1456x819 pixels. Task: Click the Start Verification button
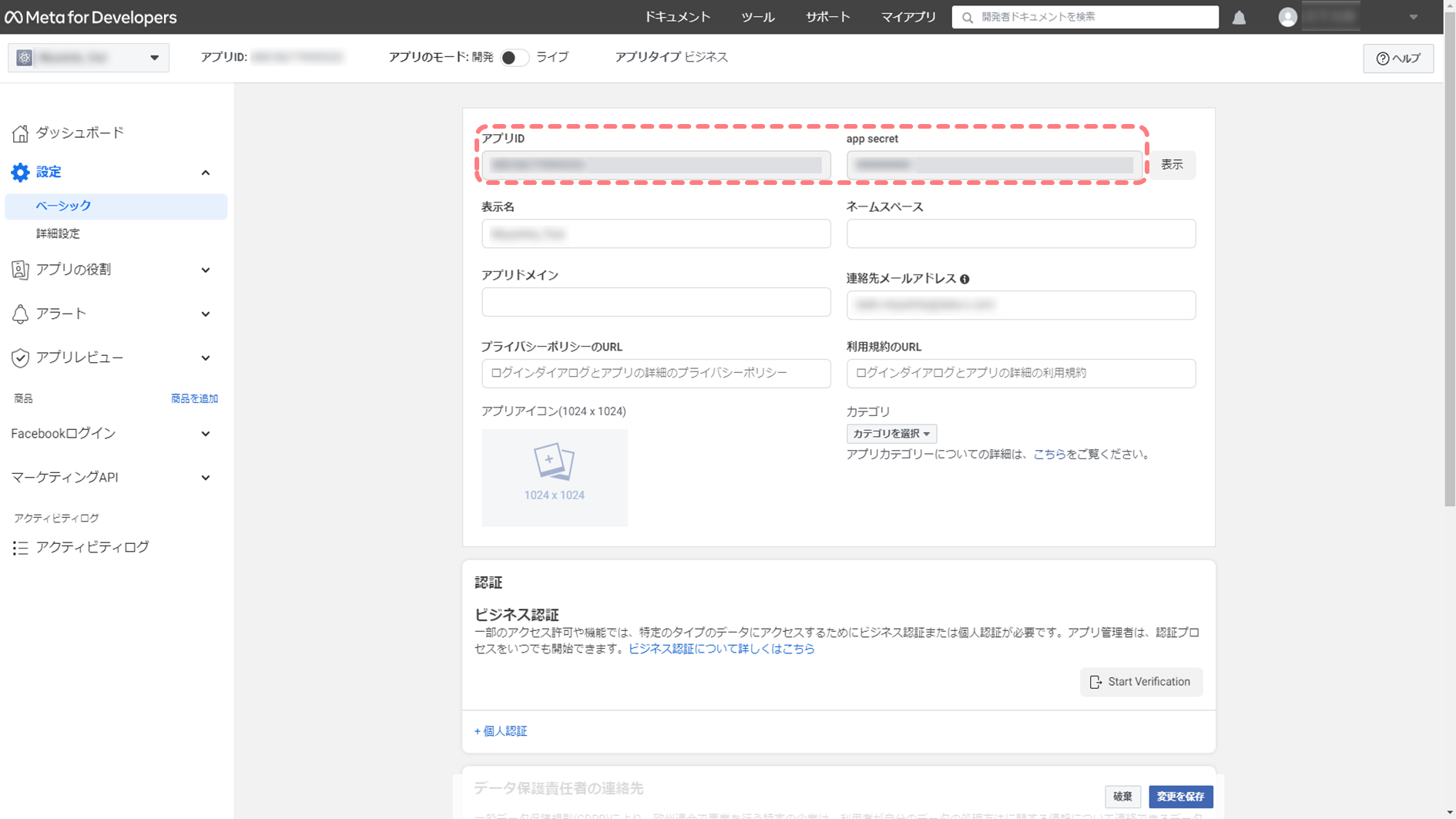[x=1141, y=682]
